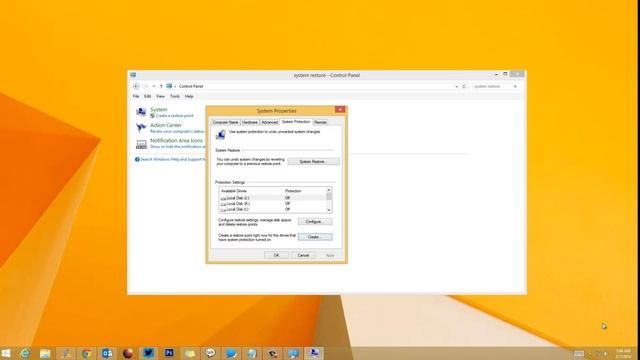Screen dimensions: 640x360
Task: Launch Google Chrome from the taskbar
Action: click(86, 353)
